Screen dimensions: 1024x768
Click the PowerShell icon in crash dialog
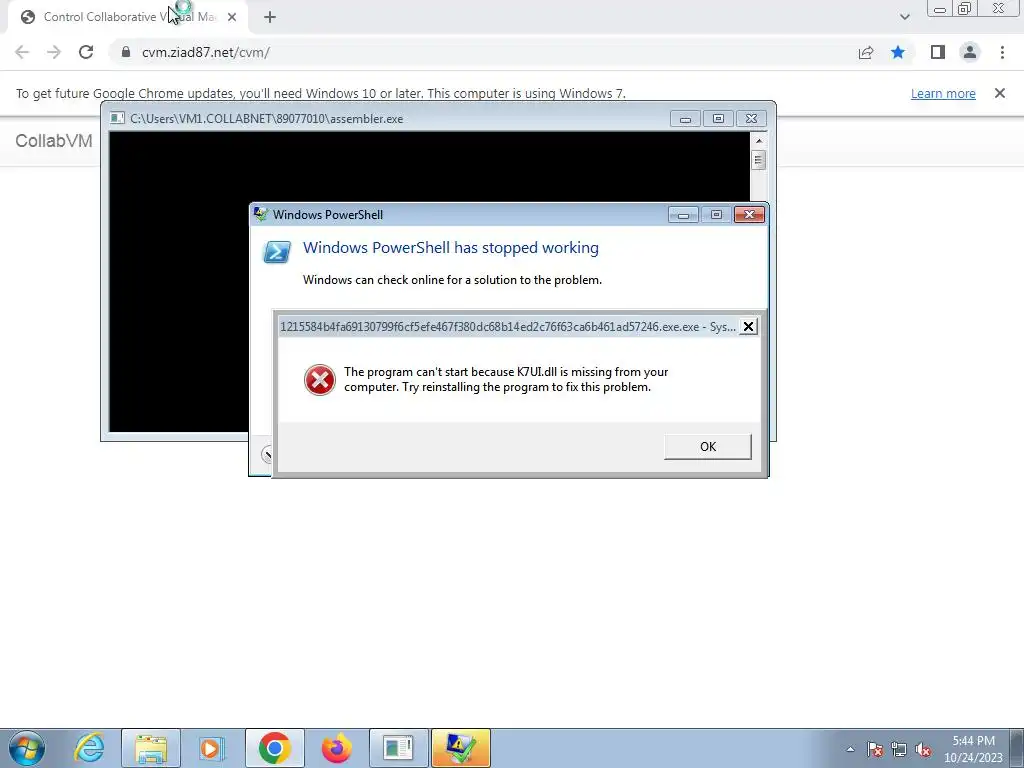tap(276, 251)
